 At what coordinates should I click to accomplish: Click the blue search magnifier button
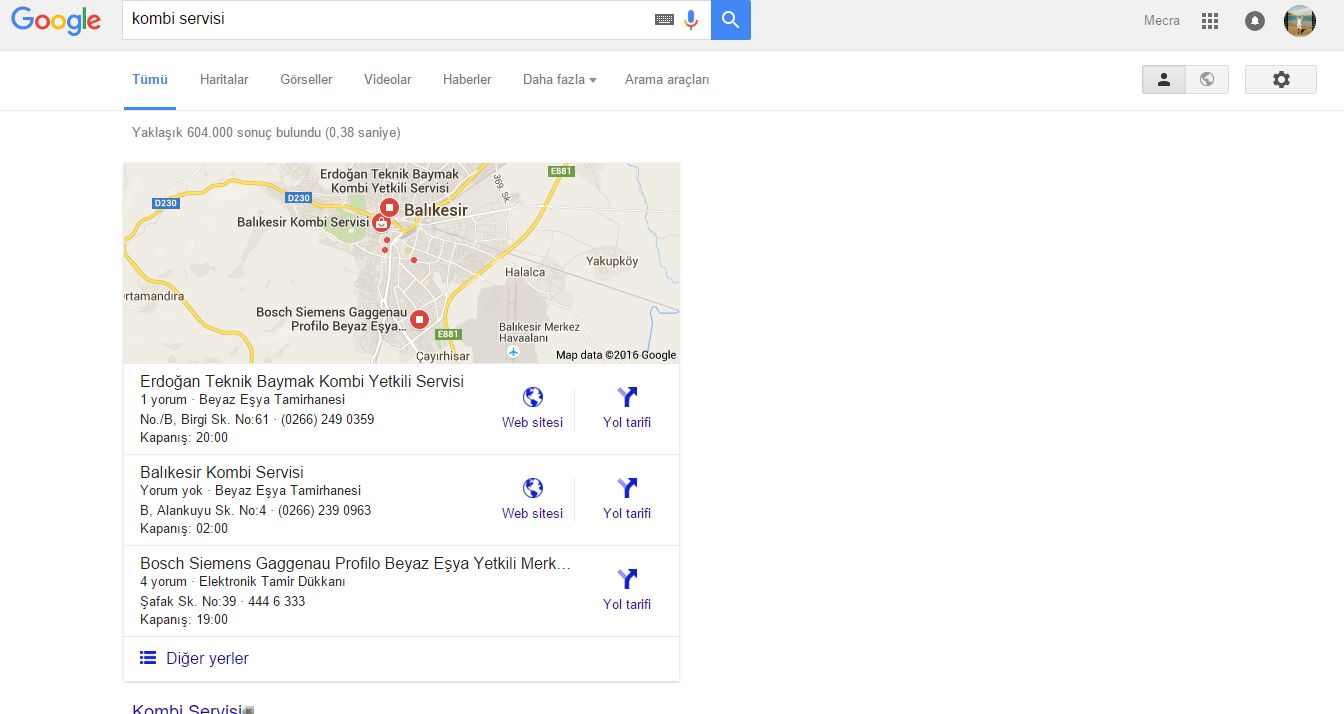[731, 20]
